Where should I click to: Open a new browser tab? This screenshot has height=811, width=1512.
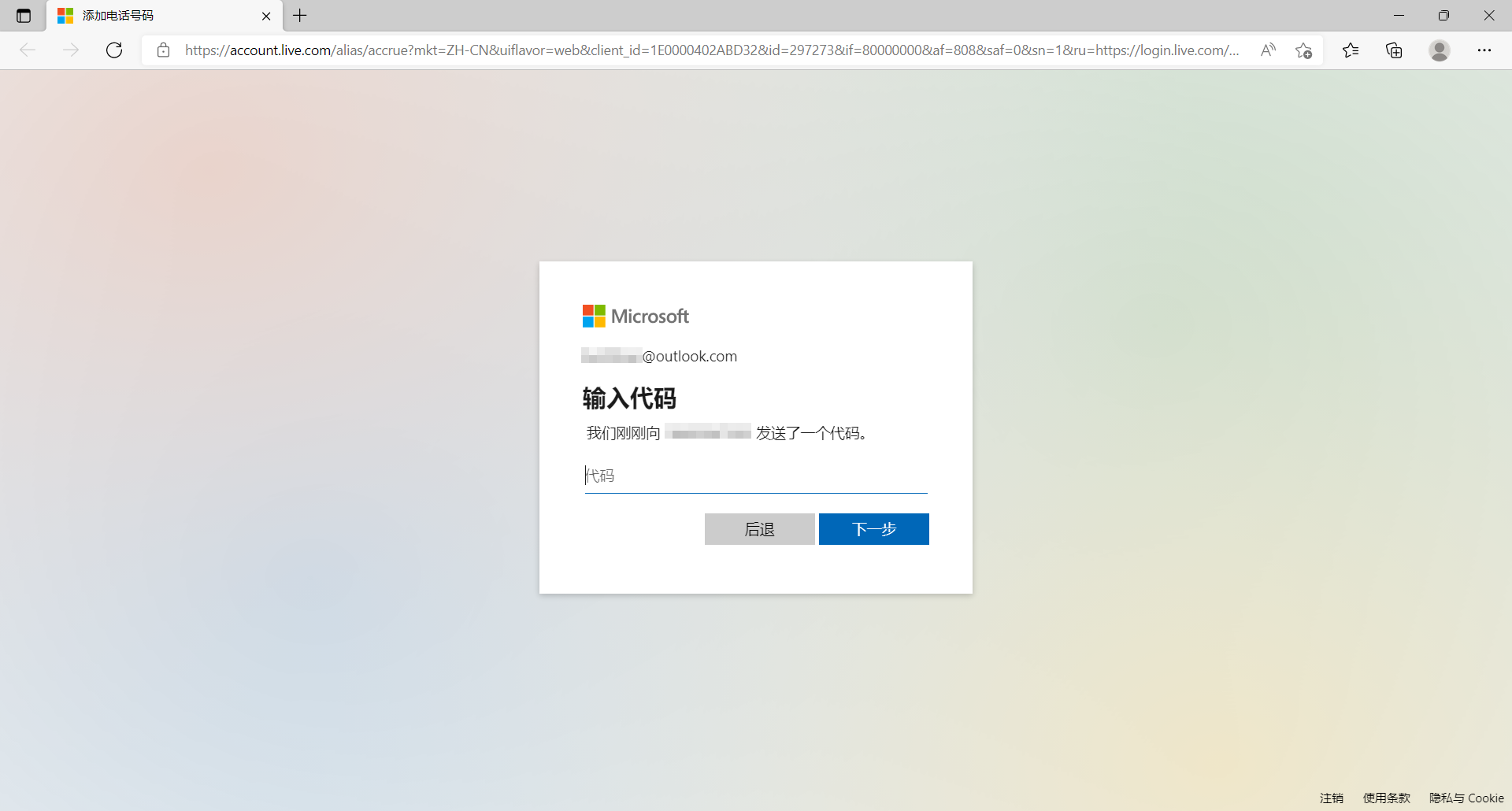click(x=299, y=15)
